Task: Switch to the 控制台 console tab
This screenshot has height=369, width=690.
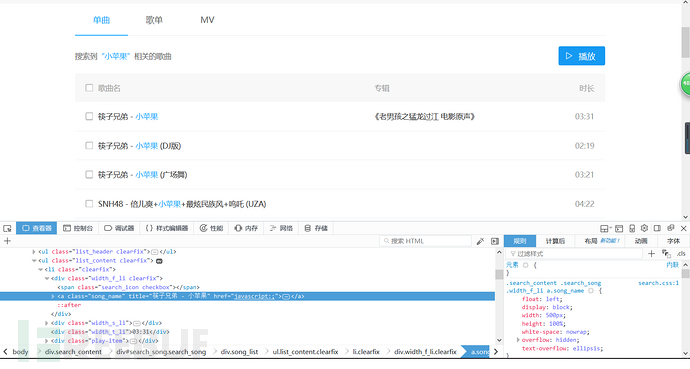Action: [x=78, y=228]
